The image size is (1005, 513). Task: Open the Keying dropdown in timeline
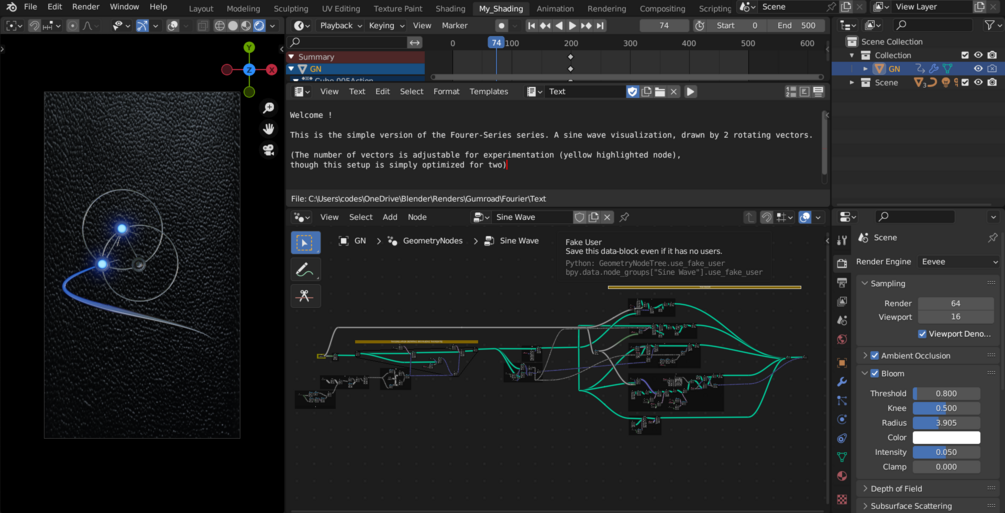point(386,26)
